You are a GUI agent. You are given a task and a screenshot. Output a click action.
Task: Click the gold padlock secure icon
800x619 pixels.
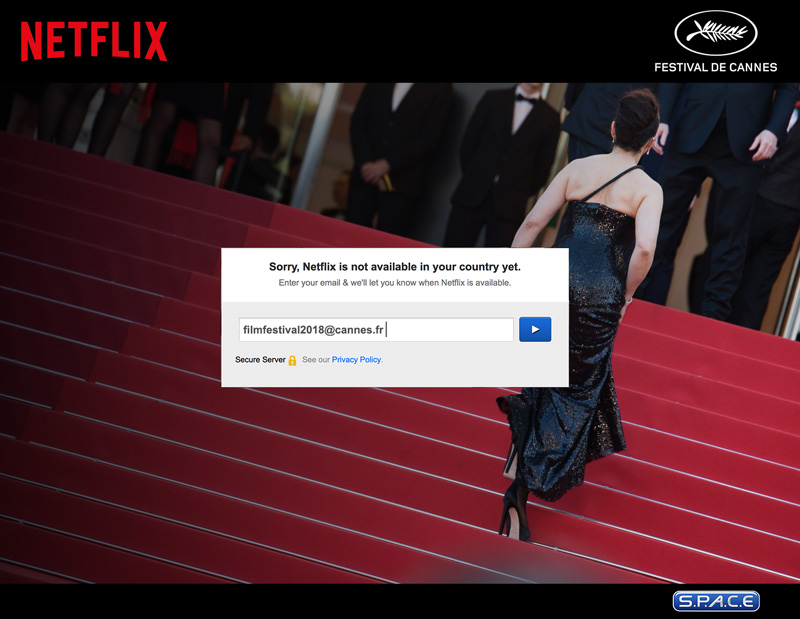click(x=292, y=360)
